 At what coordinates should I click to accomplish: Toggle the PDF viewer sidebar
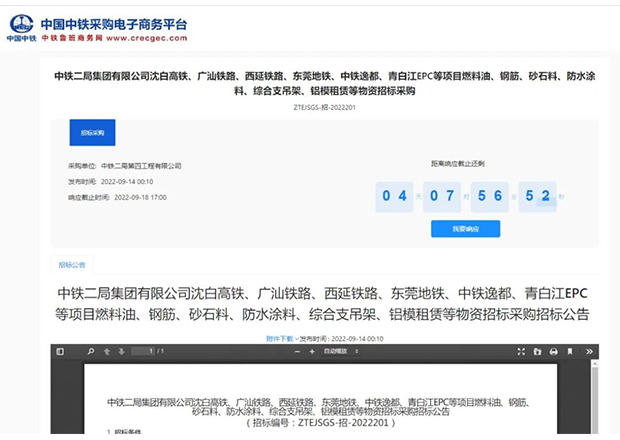coord(60,351)
